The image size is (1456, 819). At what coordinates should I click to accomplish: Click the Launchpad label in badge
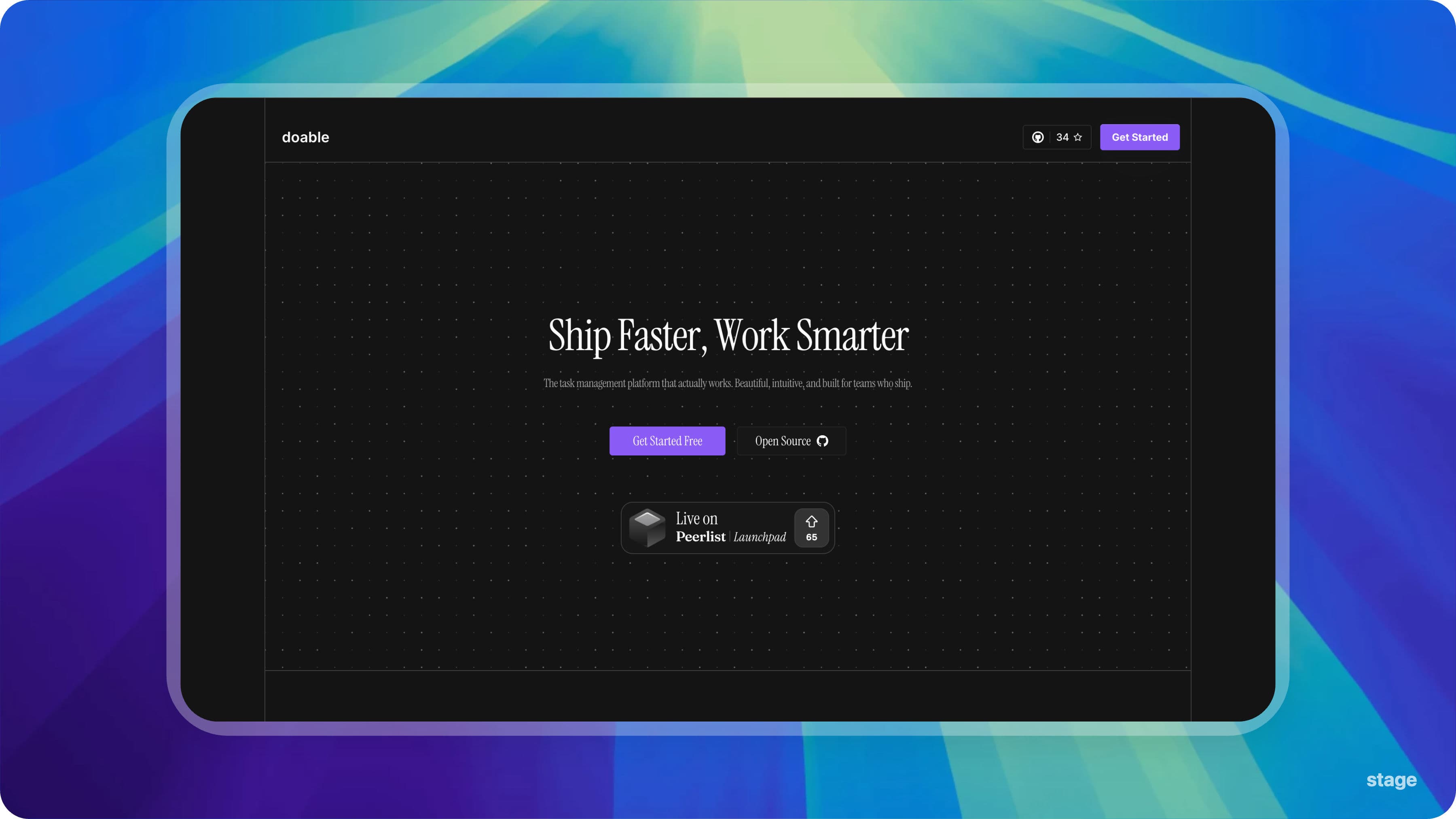pyautogui.click(x=760, y=537)
